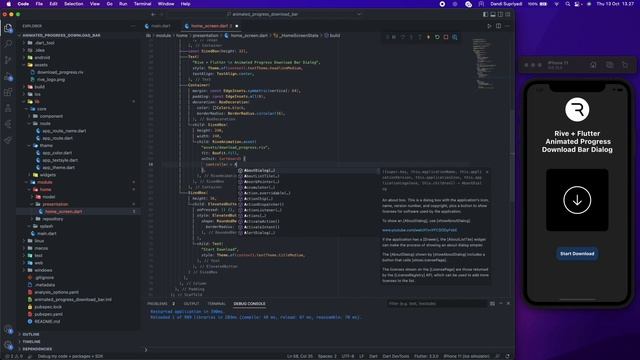Click the restart icon in debug toolbar
Screen dimensions: 640x360
point(437,37)
